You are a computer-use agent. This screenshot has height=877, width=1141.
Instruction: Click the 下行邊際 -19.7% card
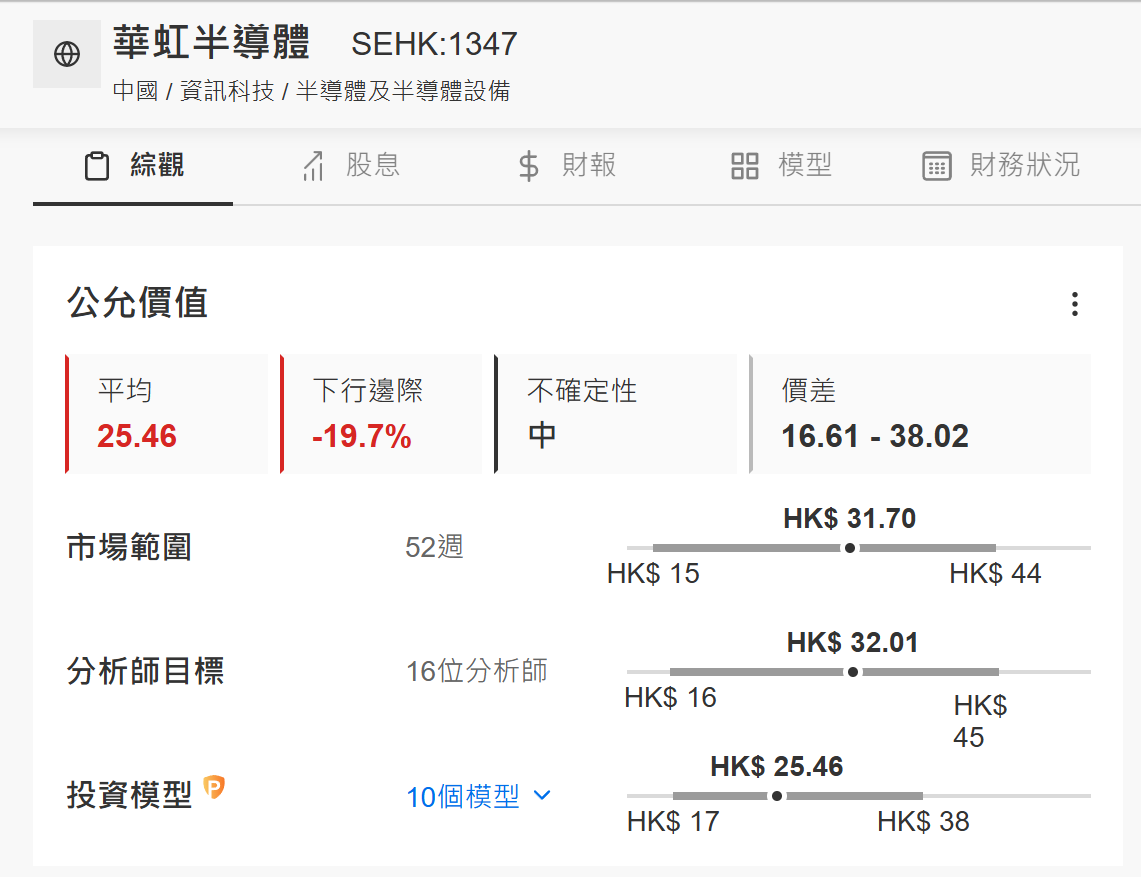(x=381, y=414)
